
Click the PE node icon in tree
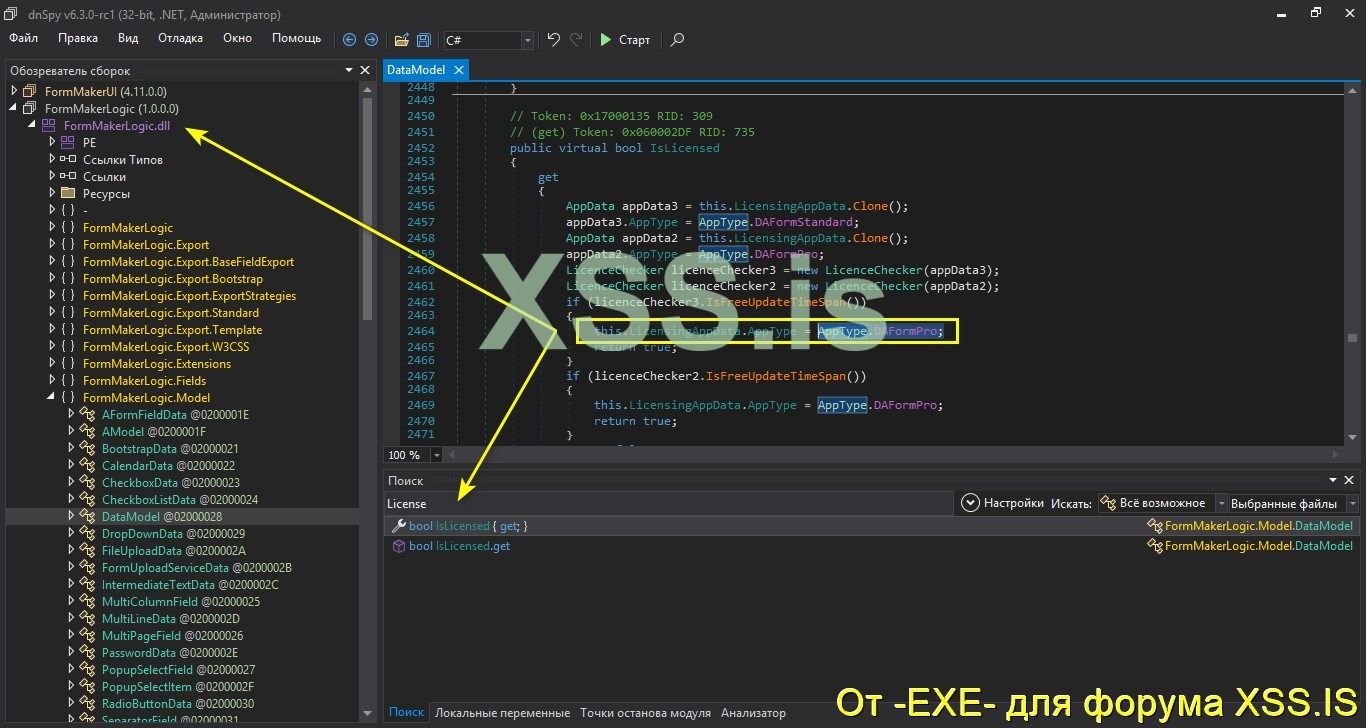pyautogui.click(x=67, y=142)
